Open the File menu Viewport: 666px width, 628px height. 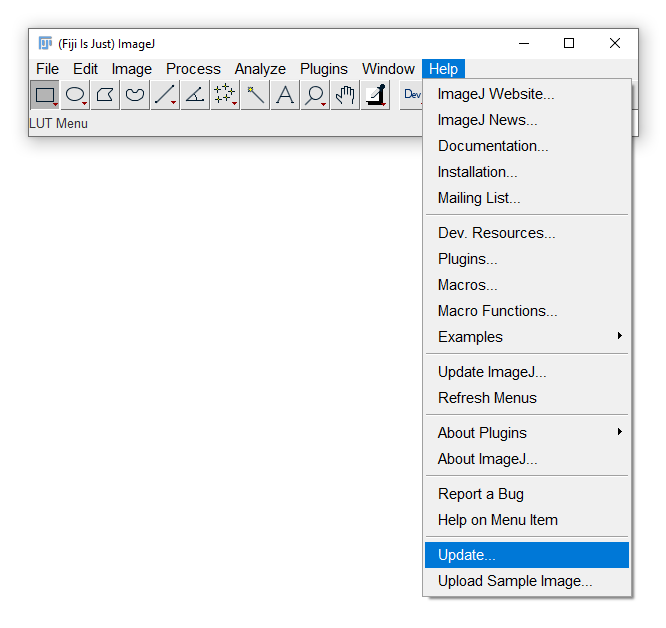(48, 69)
